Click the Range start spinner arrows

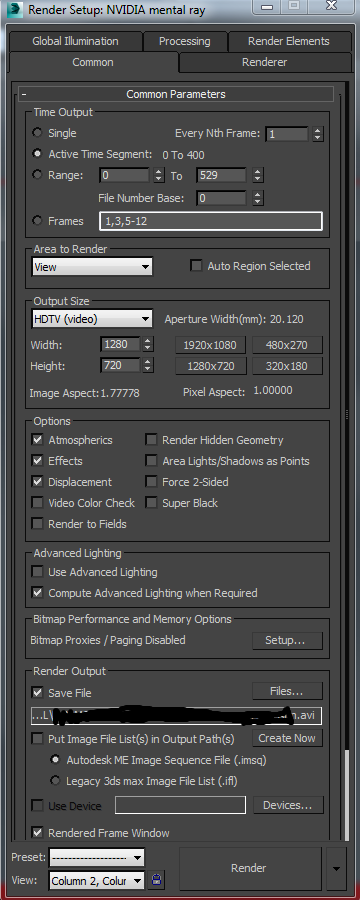pos(159,175)
